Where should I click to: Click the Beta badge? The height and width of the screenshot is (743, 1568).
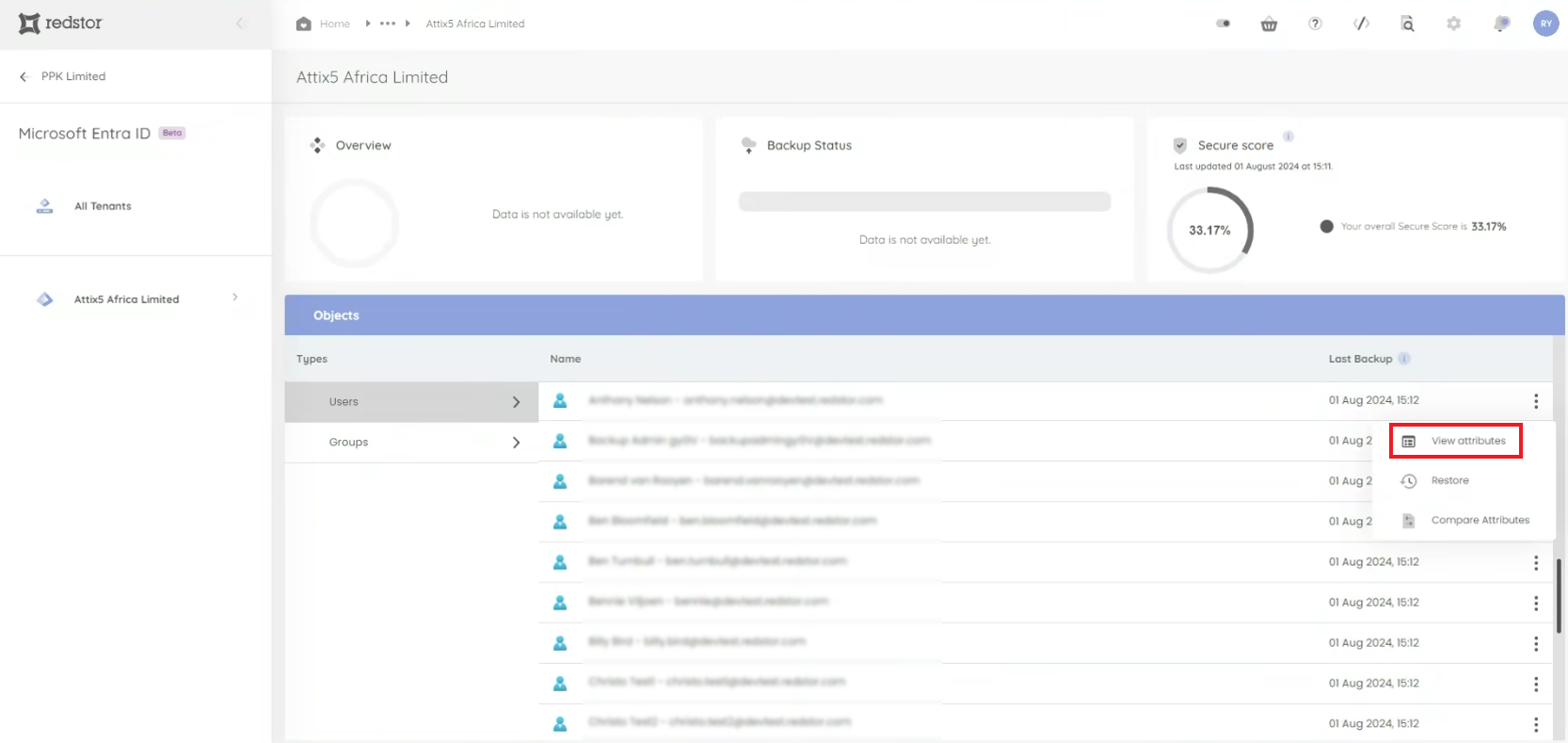pyautogui.click(x=172, y=133)
